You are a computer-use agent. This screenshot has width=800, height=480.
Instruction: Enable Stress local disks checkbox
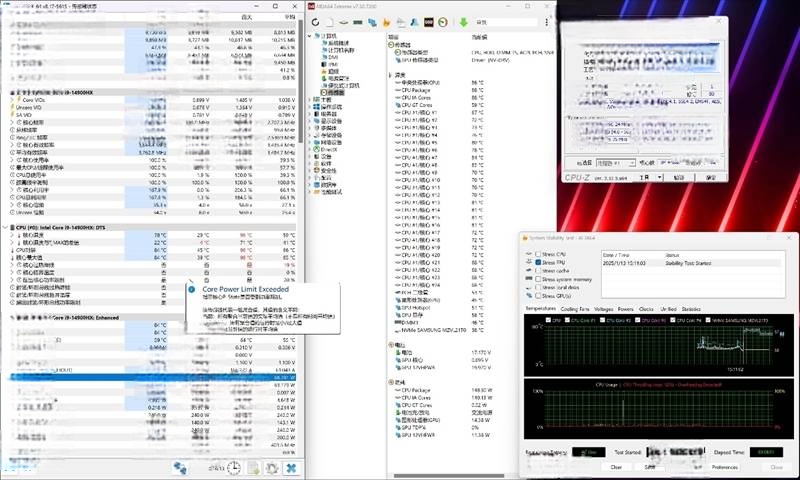point(538,287)
